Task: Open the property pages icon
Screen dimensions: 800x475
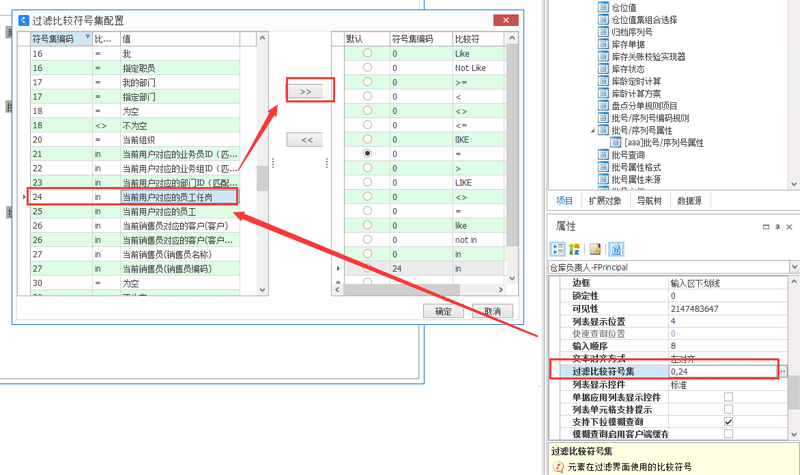Action: point(595,249)
